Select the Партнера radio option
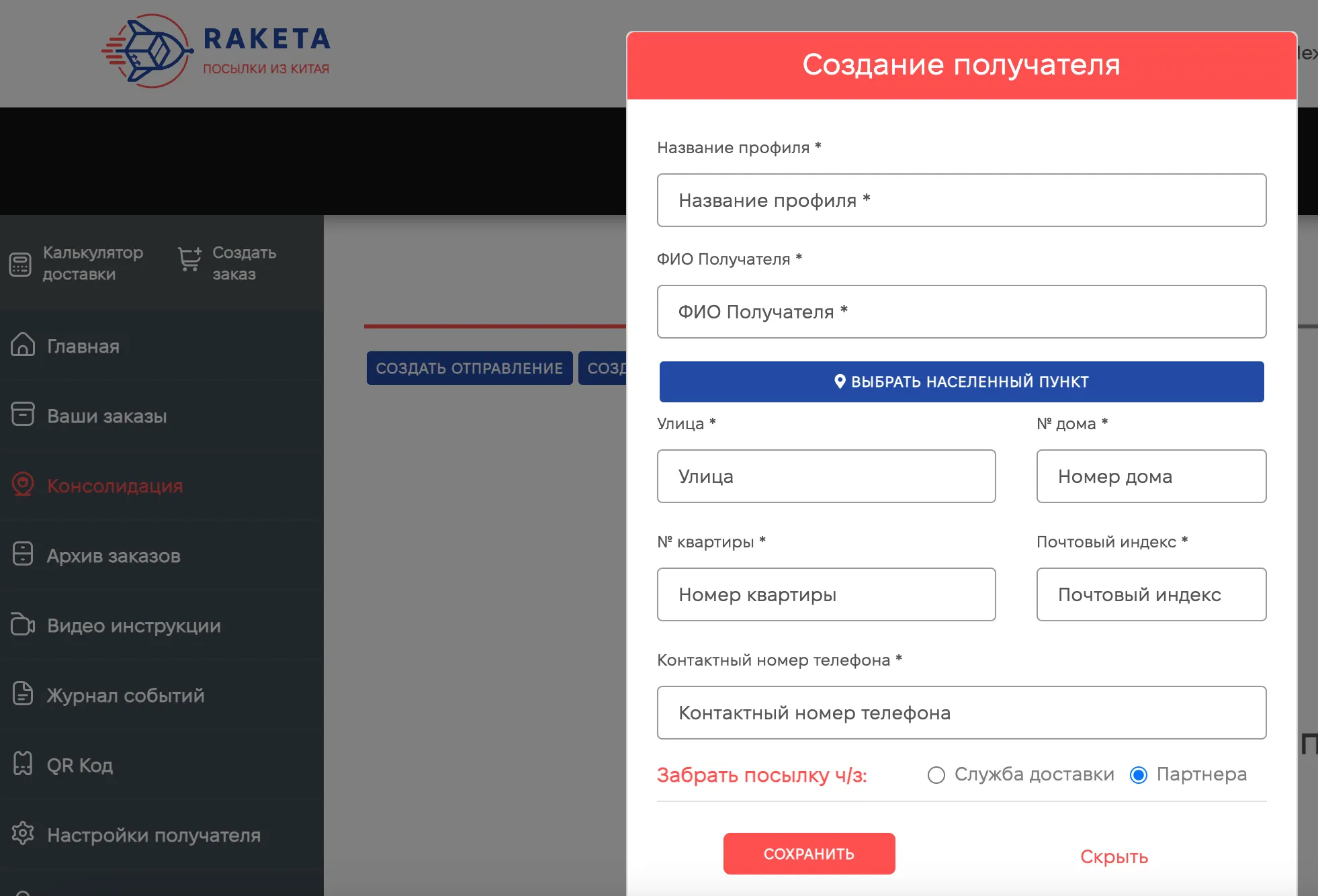The image size is (1318, 896). 1139,775
